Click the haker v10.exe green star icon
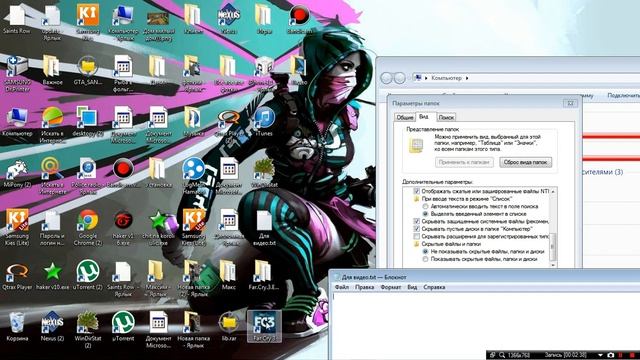The height and width of the screenshot is (360, 640). (x=52, y=272)
